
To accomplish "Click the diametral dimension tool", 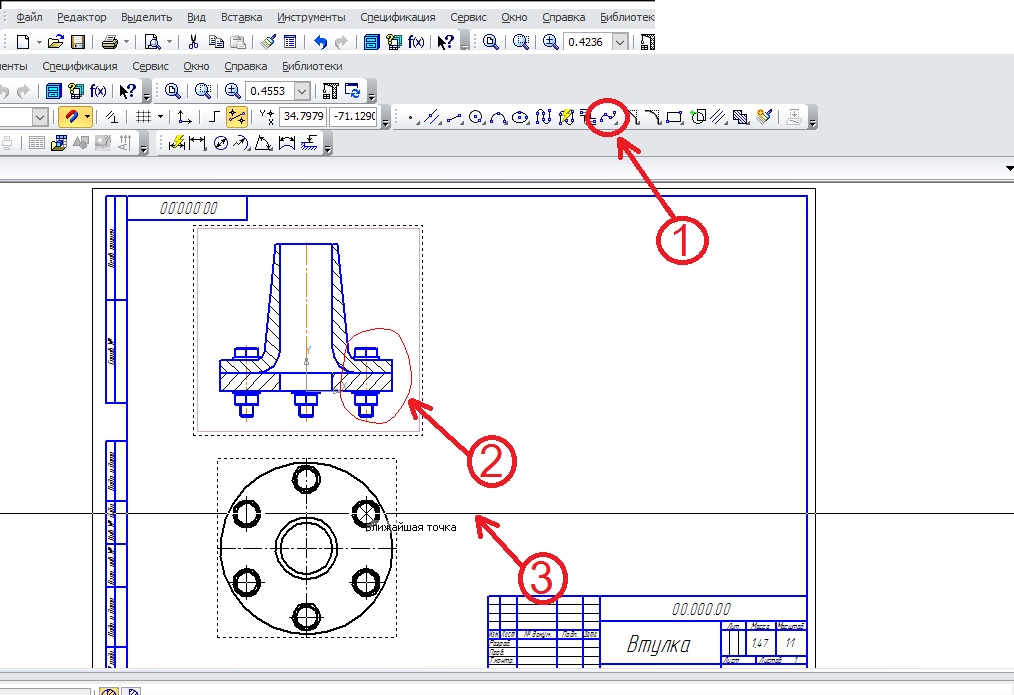I will [x=221, y=144].
